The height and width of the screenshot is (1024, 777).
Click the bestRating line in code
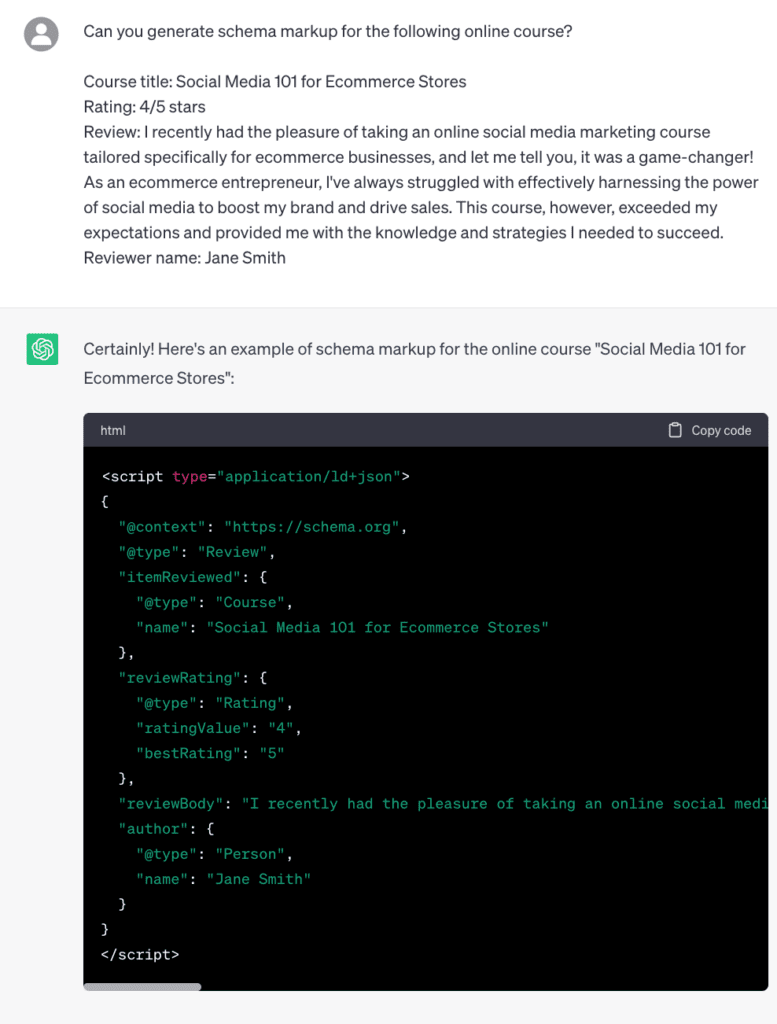210,753
